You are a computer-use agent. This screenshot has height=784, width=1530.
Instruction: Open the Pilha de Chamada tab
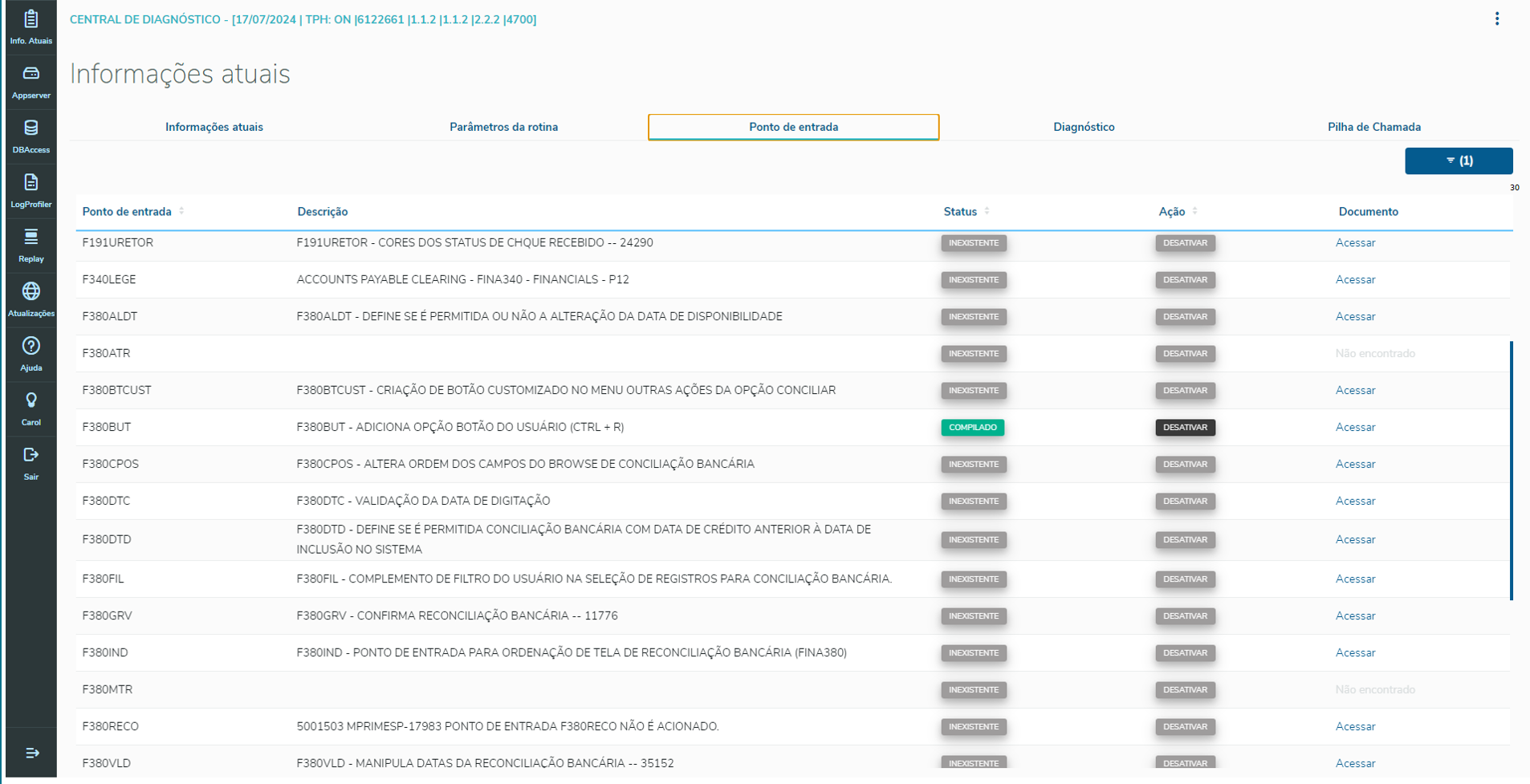pyautogui.click(x=1373, y=126)
